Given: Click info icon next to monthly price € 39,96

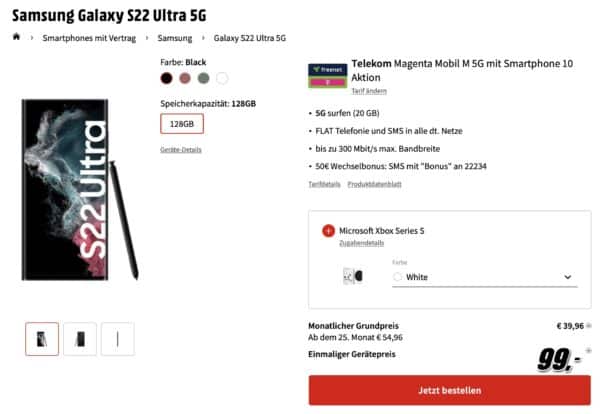Looking at the screenshot, I should (x=589, y=326).
